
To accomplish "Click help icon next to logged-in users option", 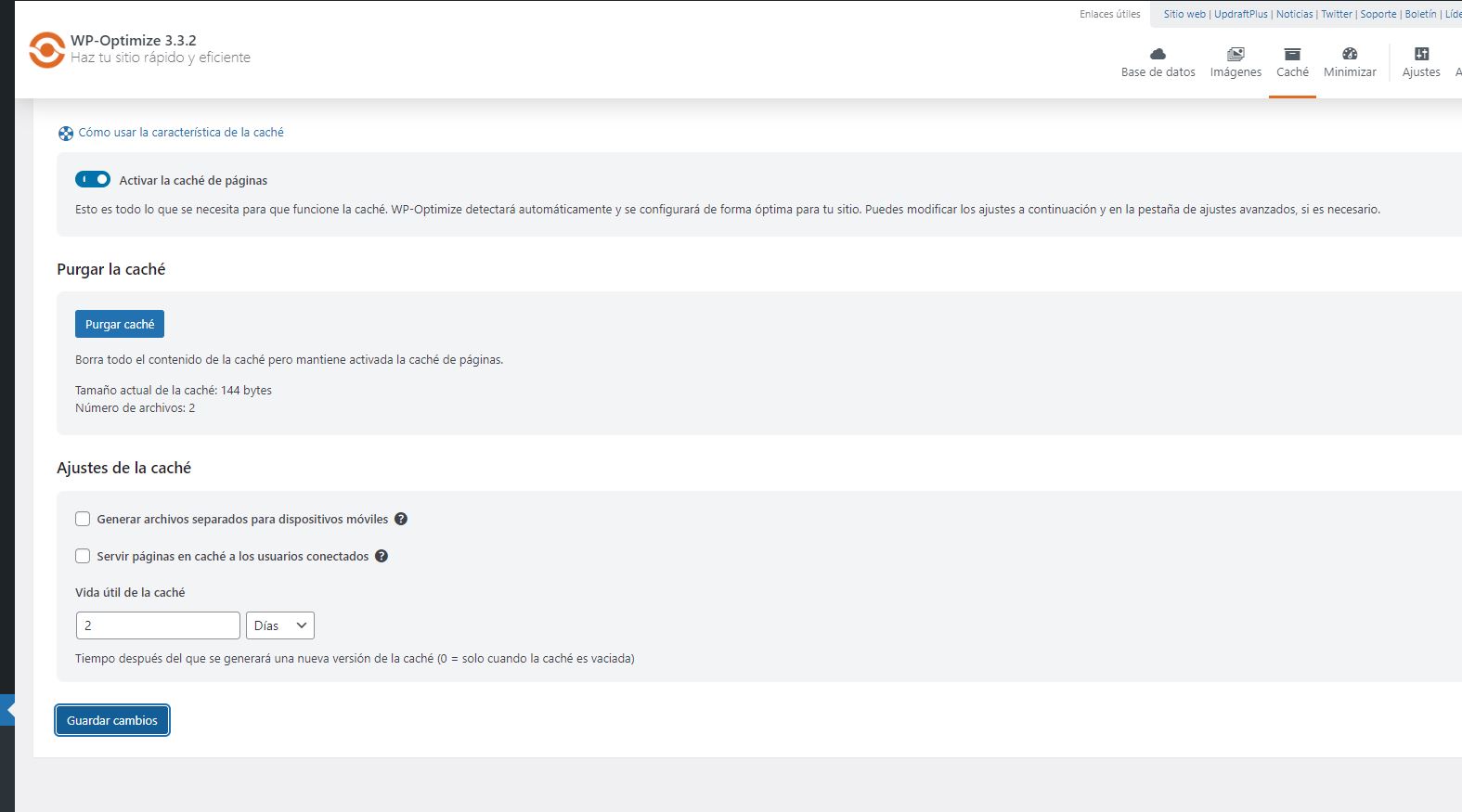I will 382,557.
